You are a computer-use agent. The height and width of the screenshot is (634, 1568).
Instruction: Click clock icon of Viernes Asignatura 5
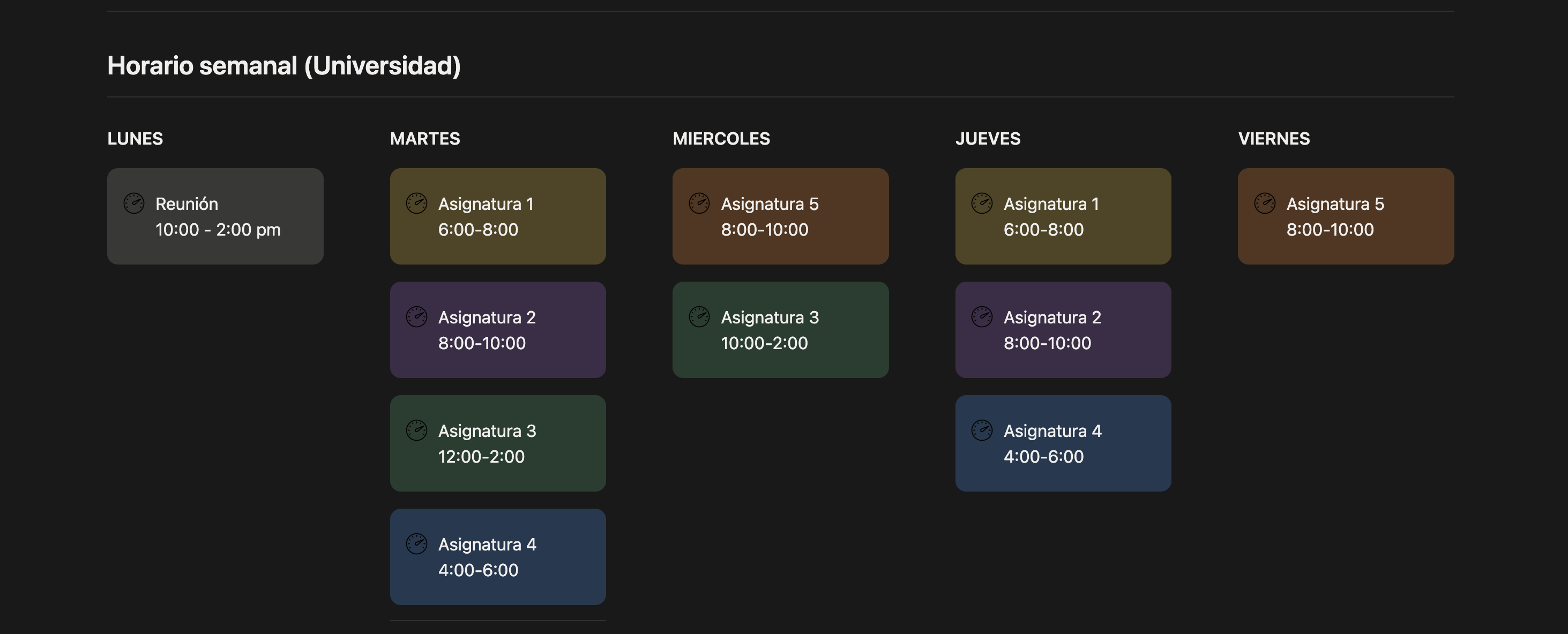click(x=1264, y=203)
